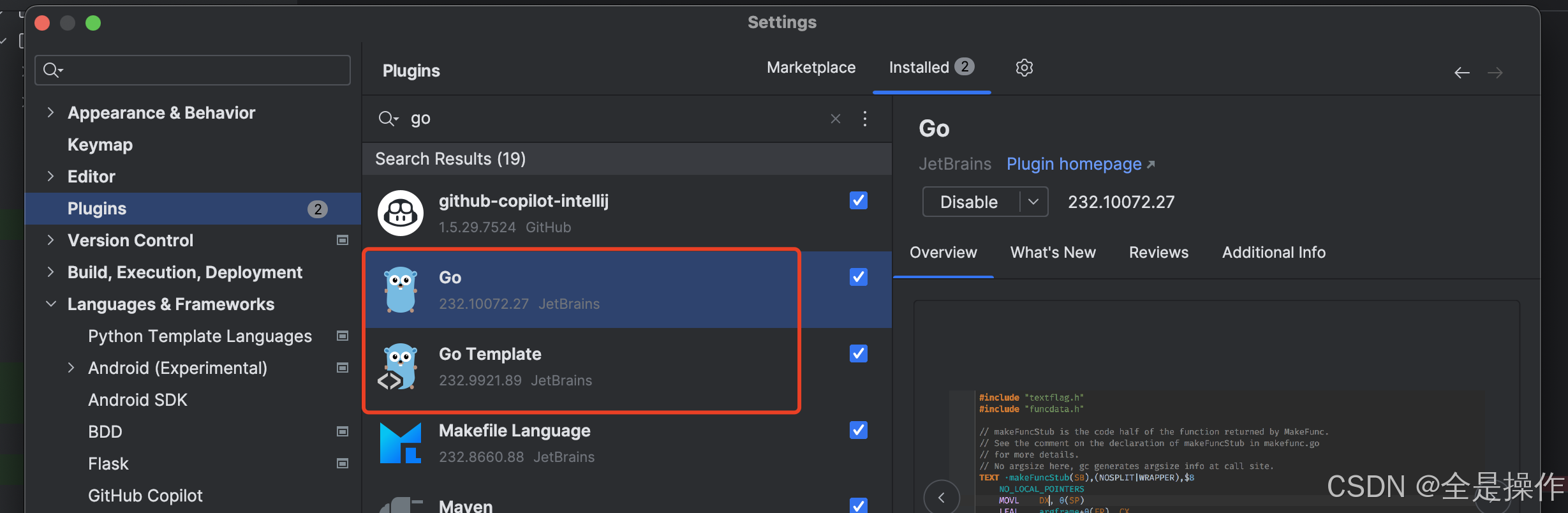Image resolution: width=1568 pixels, height=513 pixels.
Task: Click the github-copilot-intellij plugin icon
Action: tap(400, 213)
